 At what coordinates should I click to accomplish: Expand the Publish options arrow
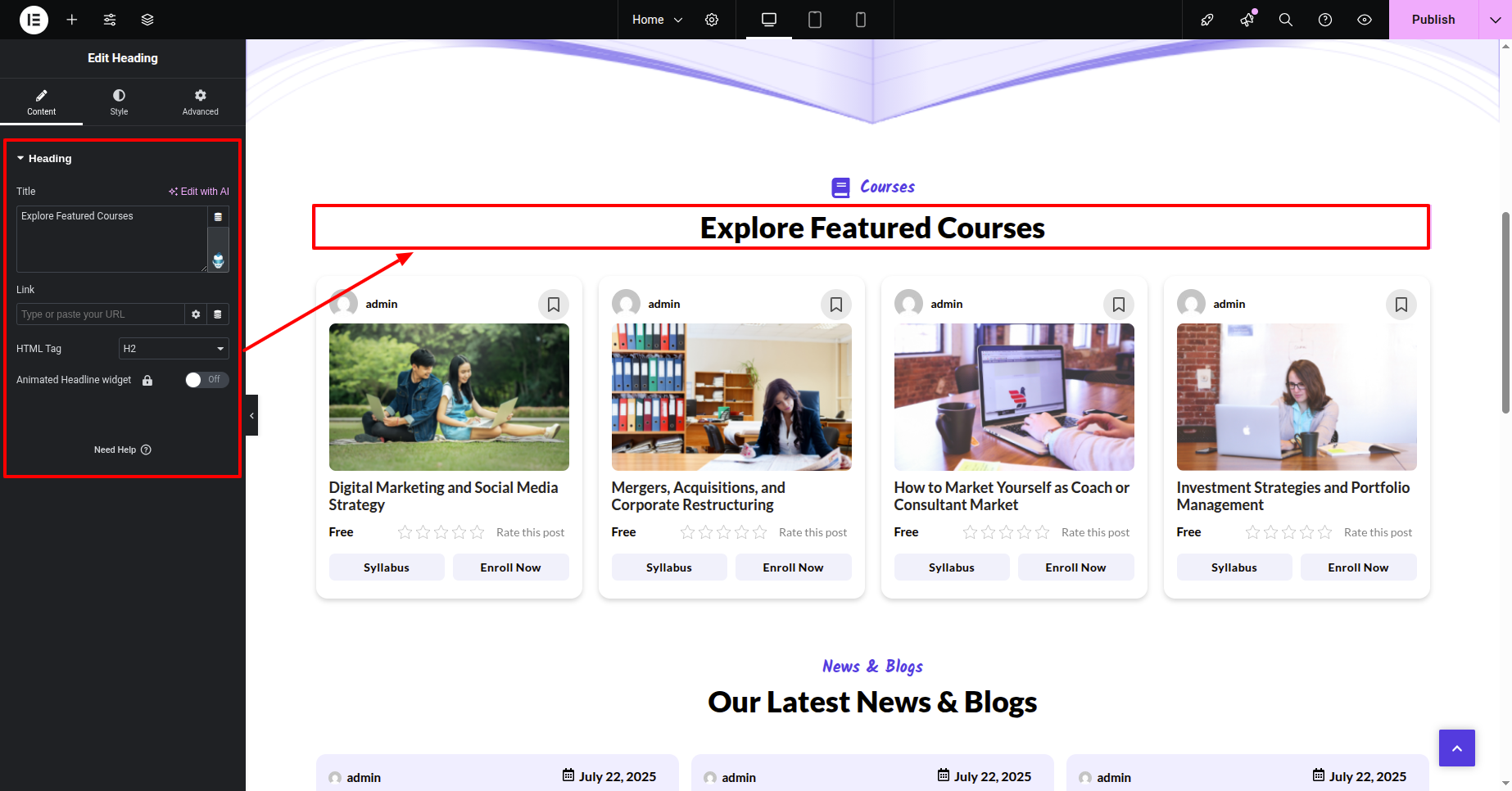click(x=1495, y=20)
